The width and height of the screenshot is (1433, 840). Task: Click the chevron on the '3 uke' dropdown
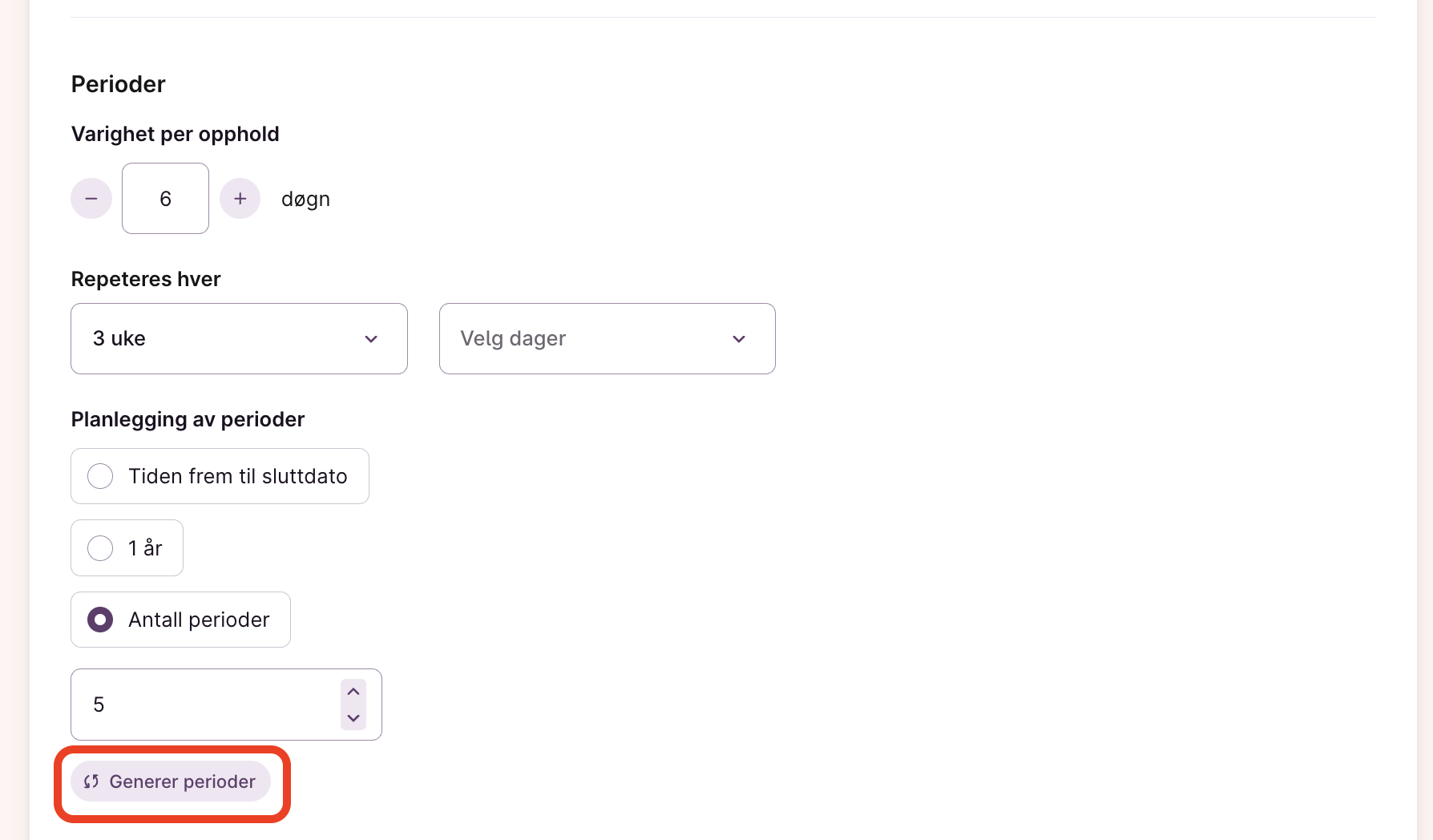(371, 339)
